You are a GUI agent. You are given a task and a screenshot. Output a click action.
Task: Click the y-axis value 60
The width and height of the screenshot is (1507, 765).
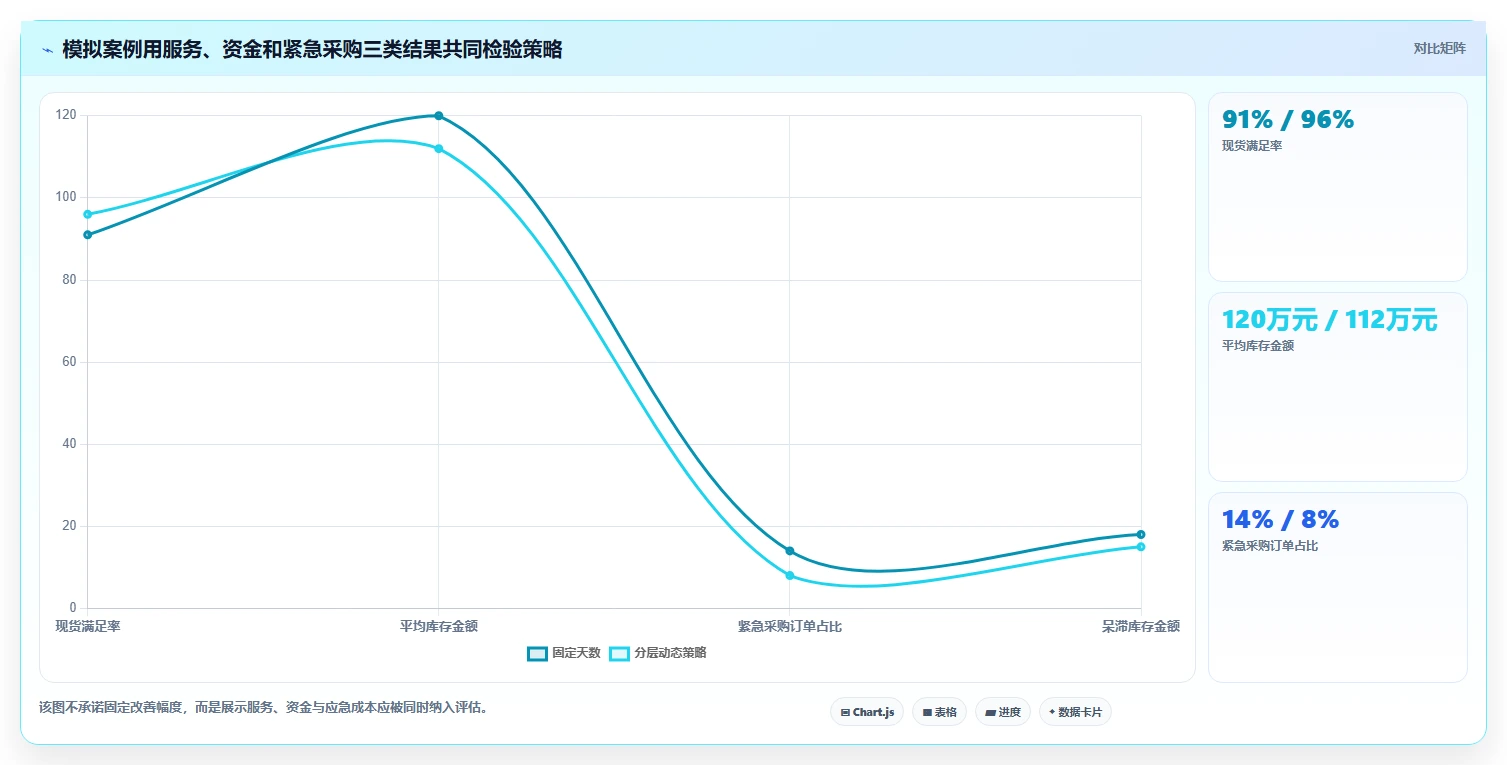(69, 361)
